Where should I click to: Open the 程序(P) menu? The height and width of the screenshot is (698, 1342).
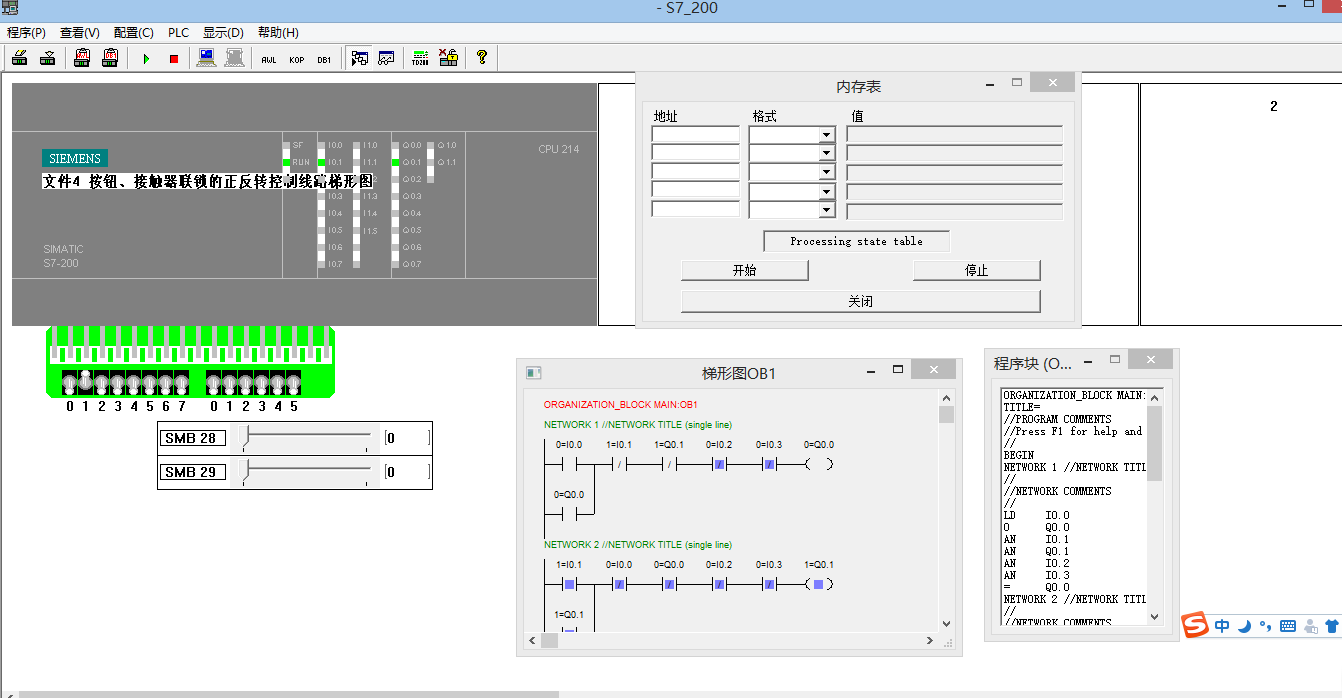(x=26, y=33)
